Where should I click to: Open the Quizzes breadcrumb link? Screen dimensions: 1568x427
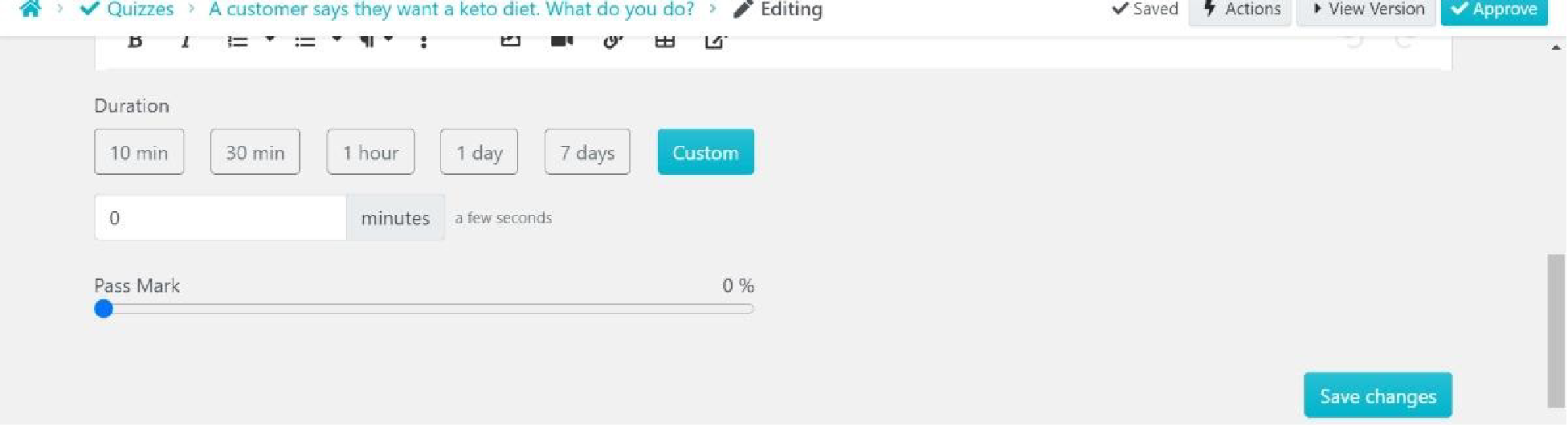point(140,10)
